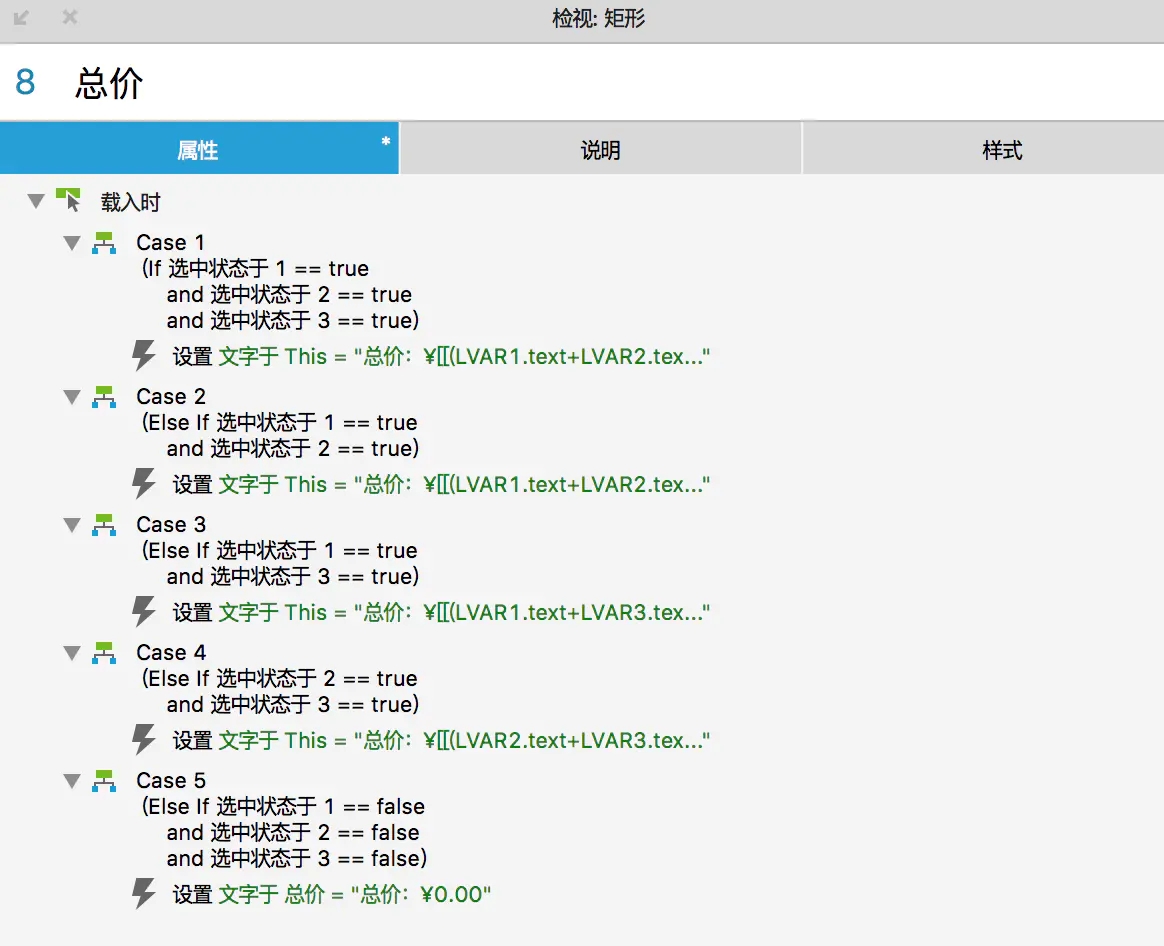
Task: Click the Case 1 condition icon
Action: (x=104, y=242)
